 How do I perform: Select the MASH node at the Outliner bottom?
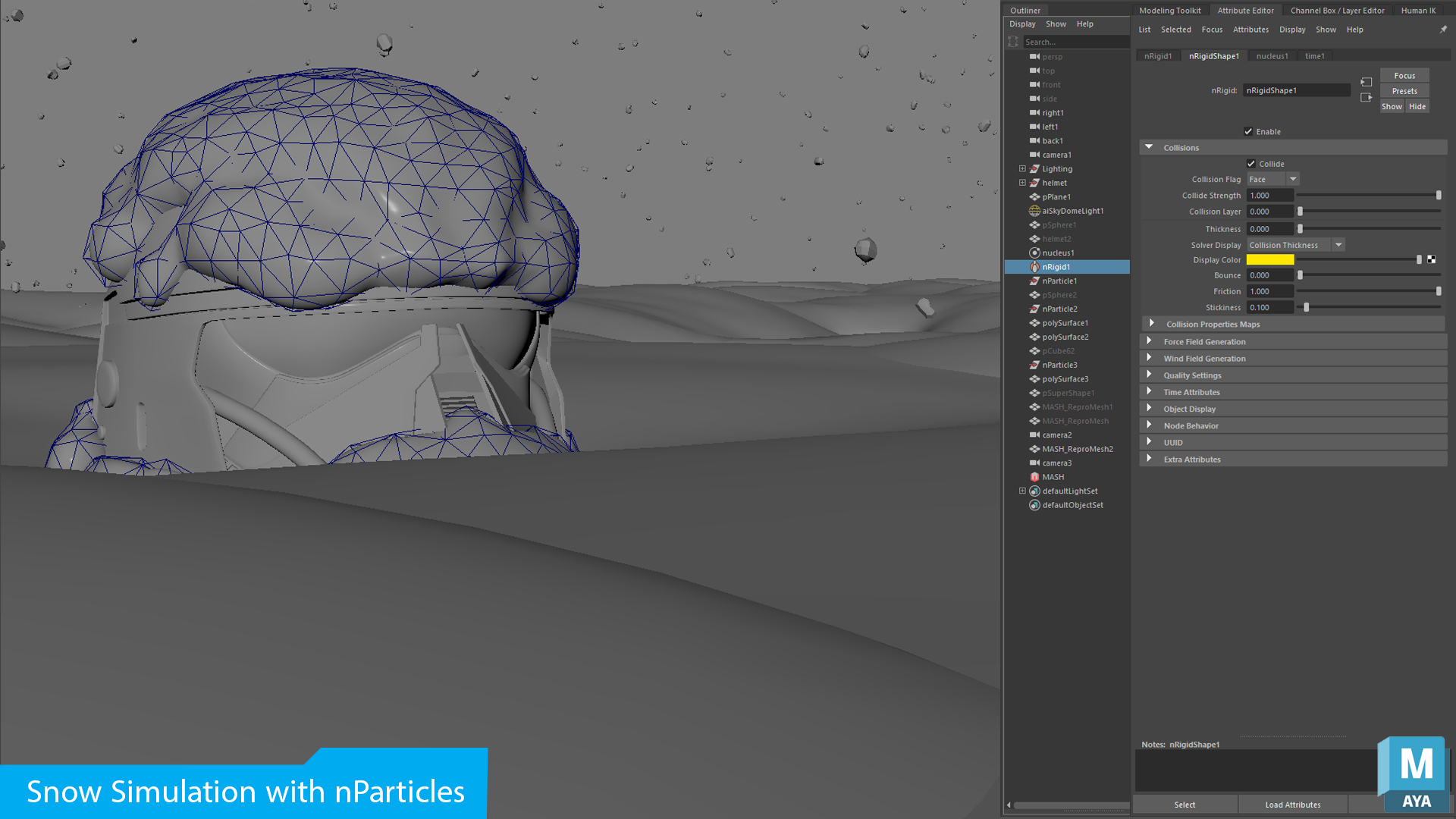click(x=1052, y=476)
